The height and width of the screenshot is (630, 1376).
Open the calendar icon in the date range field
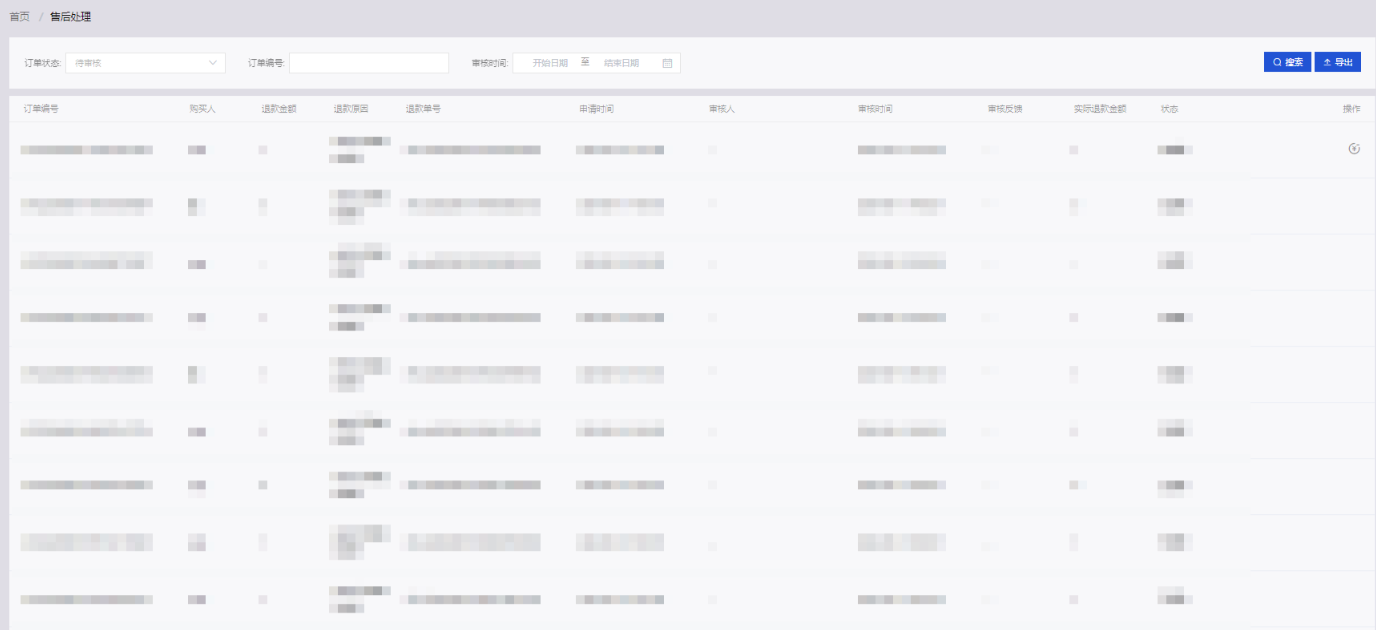667,63
